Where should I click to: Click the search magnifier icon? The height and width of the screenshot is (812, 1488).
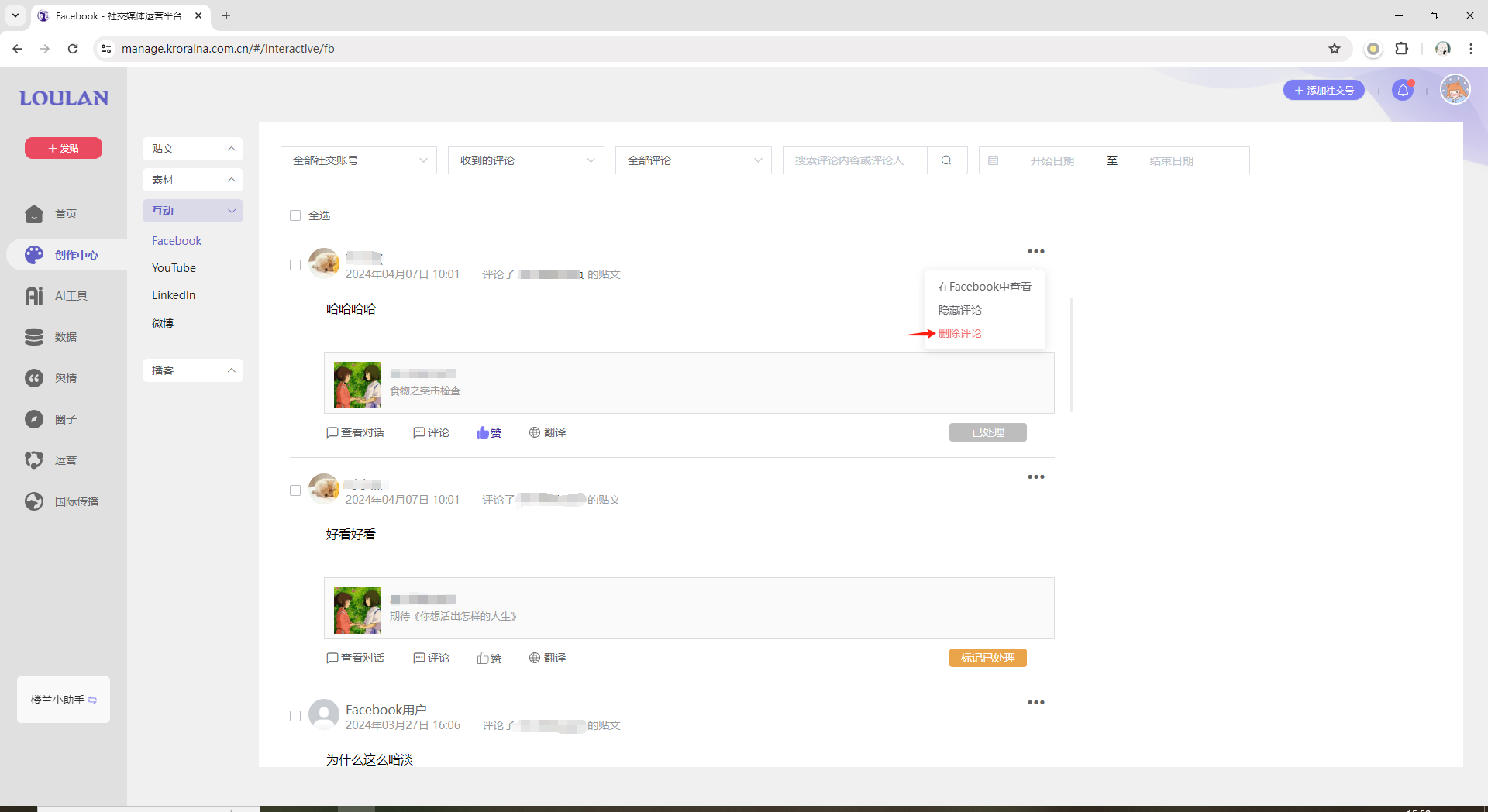[x=946, y=160]
